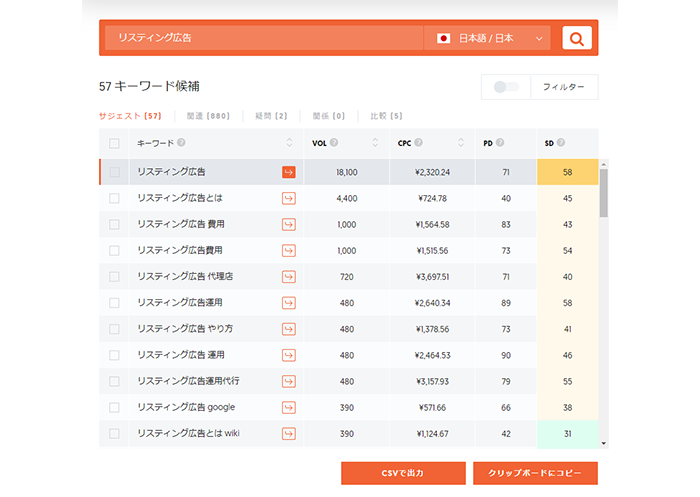
Task: Toggle the filter switch
Action: pos(506,87)
